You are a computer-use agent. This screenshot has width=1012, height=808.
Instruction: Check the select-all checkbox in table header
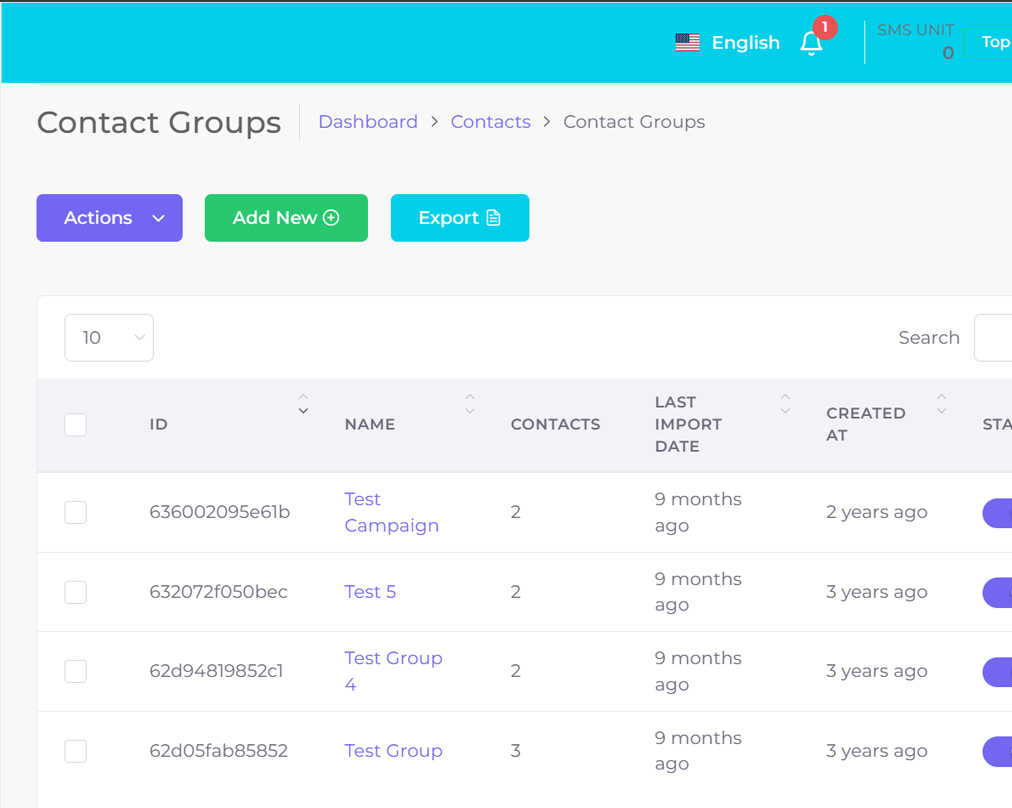75,425
